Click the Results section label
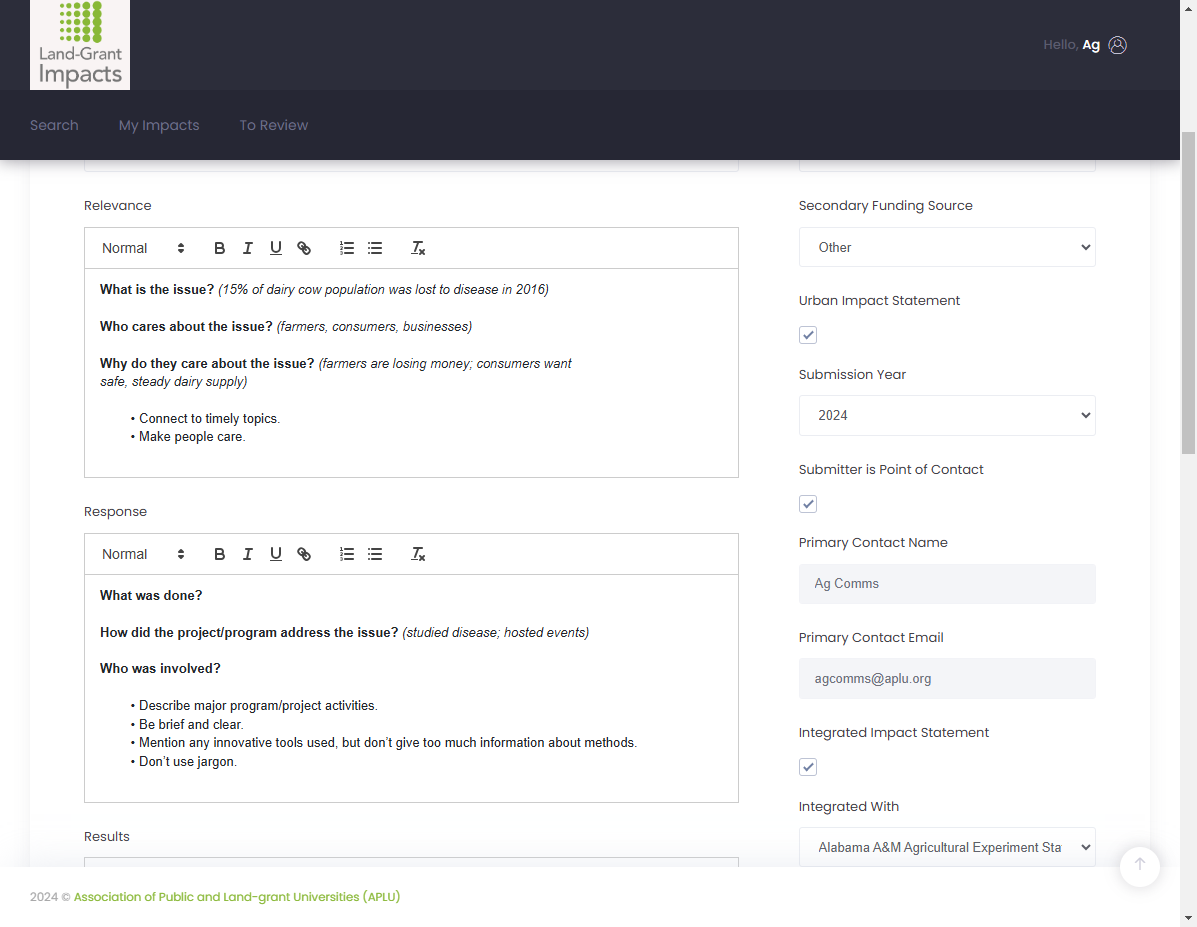The height and width of the screenshot is (927, 1197). click(107, 836)
